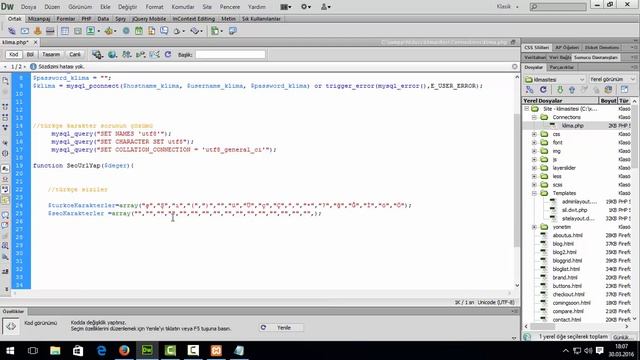Expand the css folder

pyautogui.click(x=534, y=134)
